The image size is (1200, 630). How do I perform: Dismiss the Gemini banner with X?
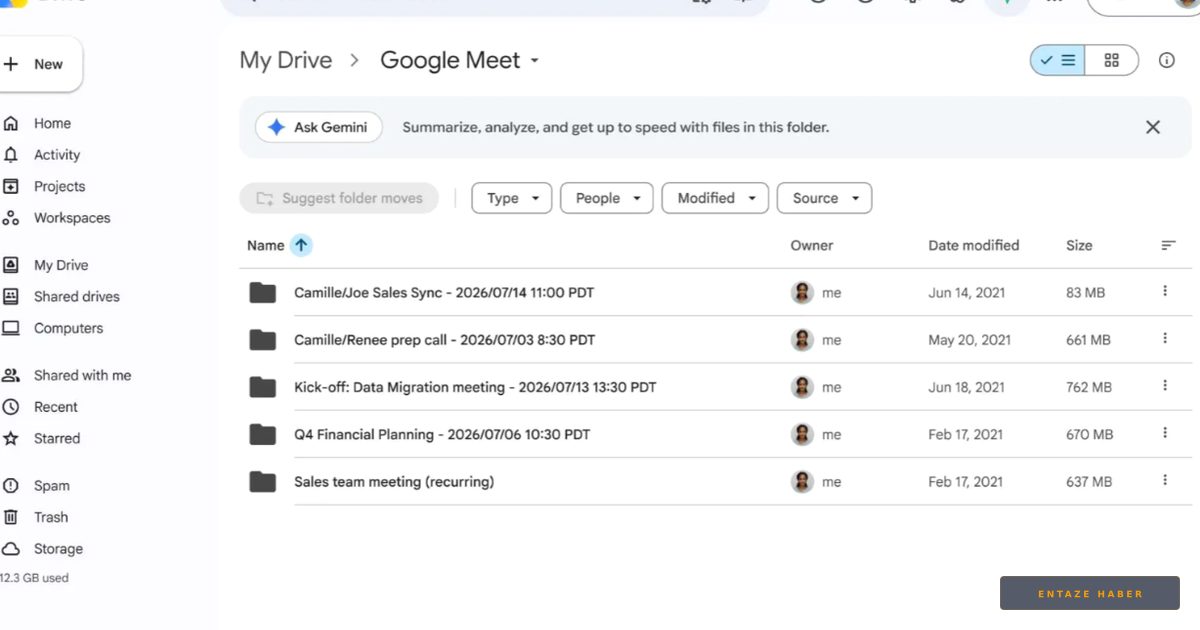tap(1153, 127)
